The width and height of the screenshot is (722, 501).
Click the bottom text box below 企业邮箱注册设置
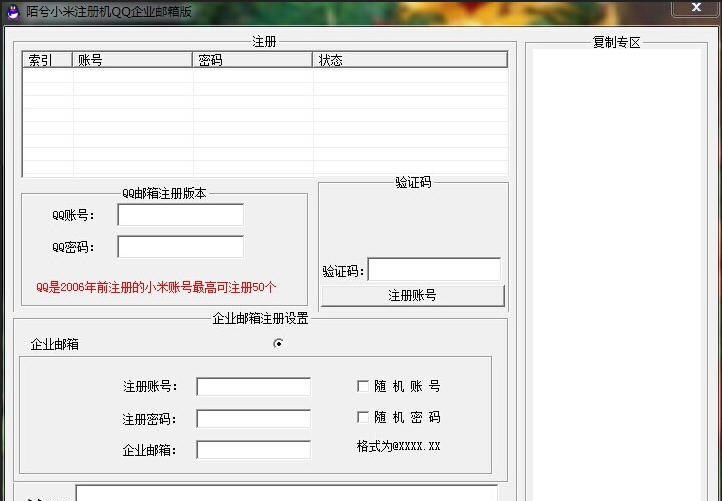[x=286, y=493]
